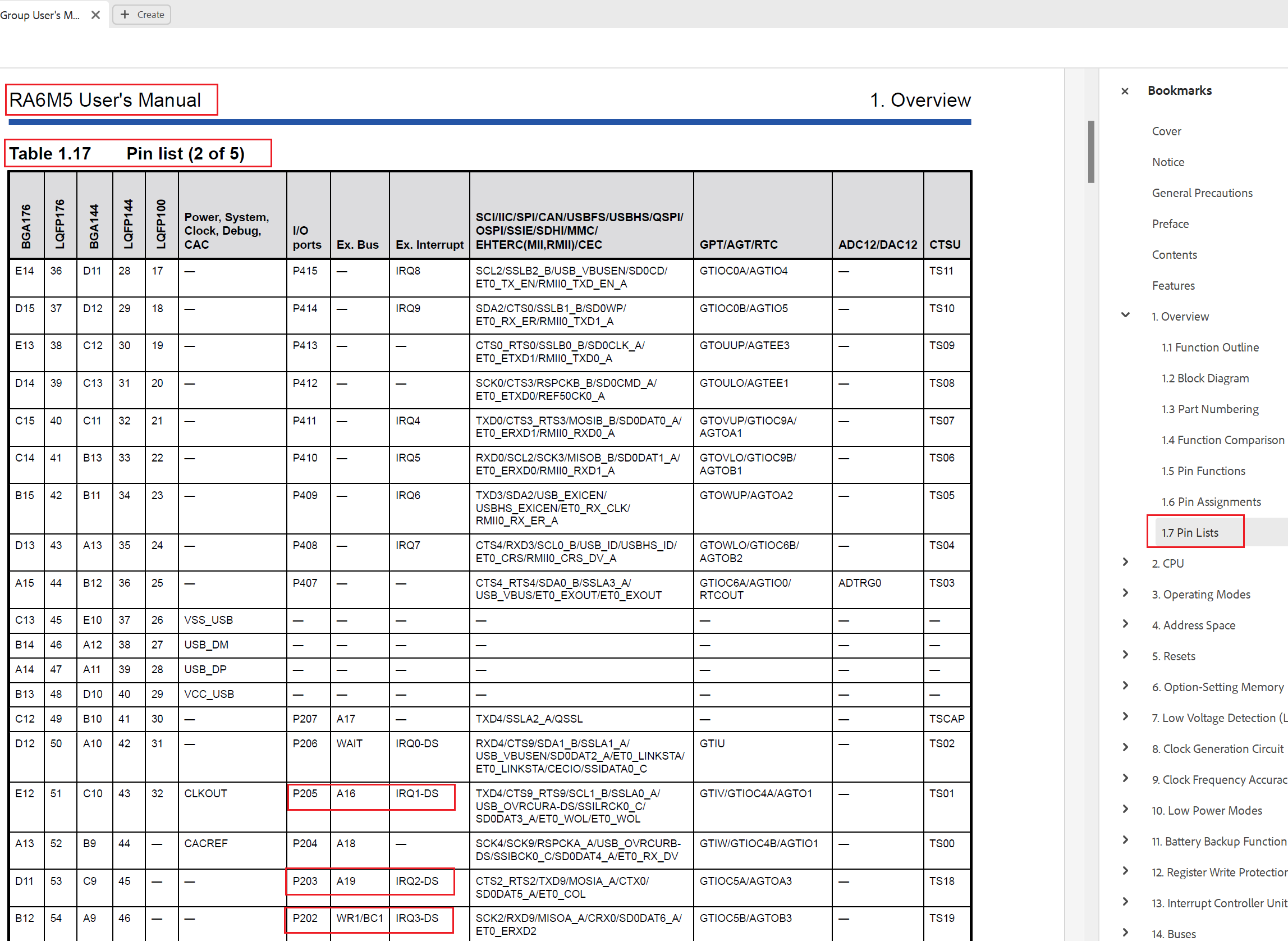The image size is (1288, 941).
Task: Expand the 3. Operating Modes bookmark
Action: click(x=1125, y=593)
